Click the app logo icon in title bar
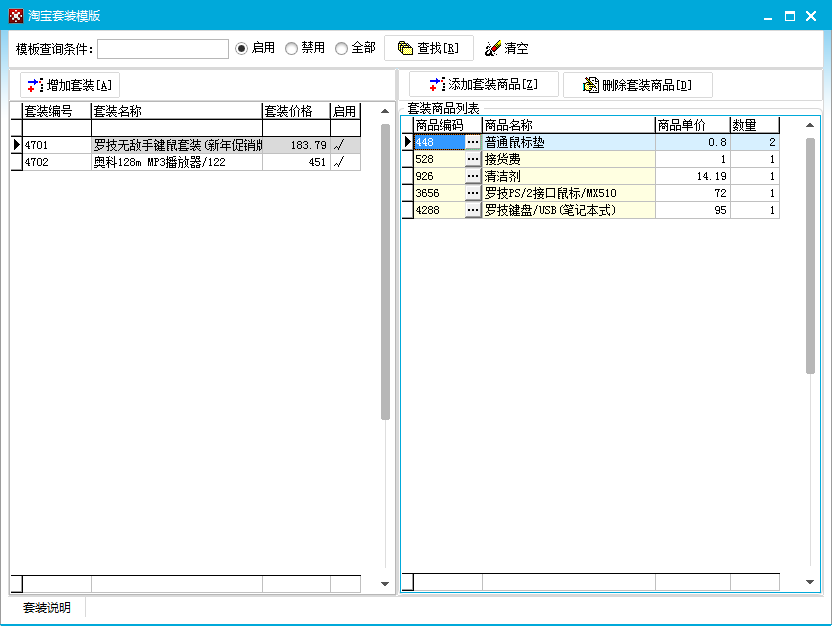Image resolution: width=832 pixels, height=626 pixels. tap(16, 16)
